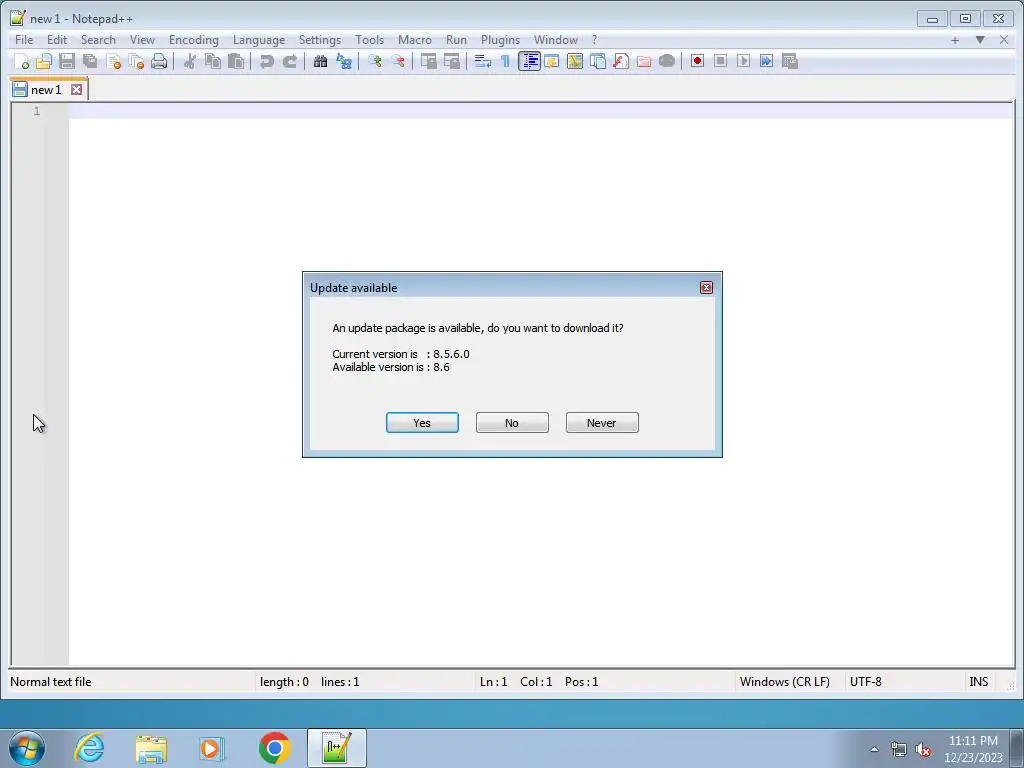The image size is (1024, 768).
Task: Click the Save All toolbar icon
Action: tap(90, 61)
